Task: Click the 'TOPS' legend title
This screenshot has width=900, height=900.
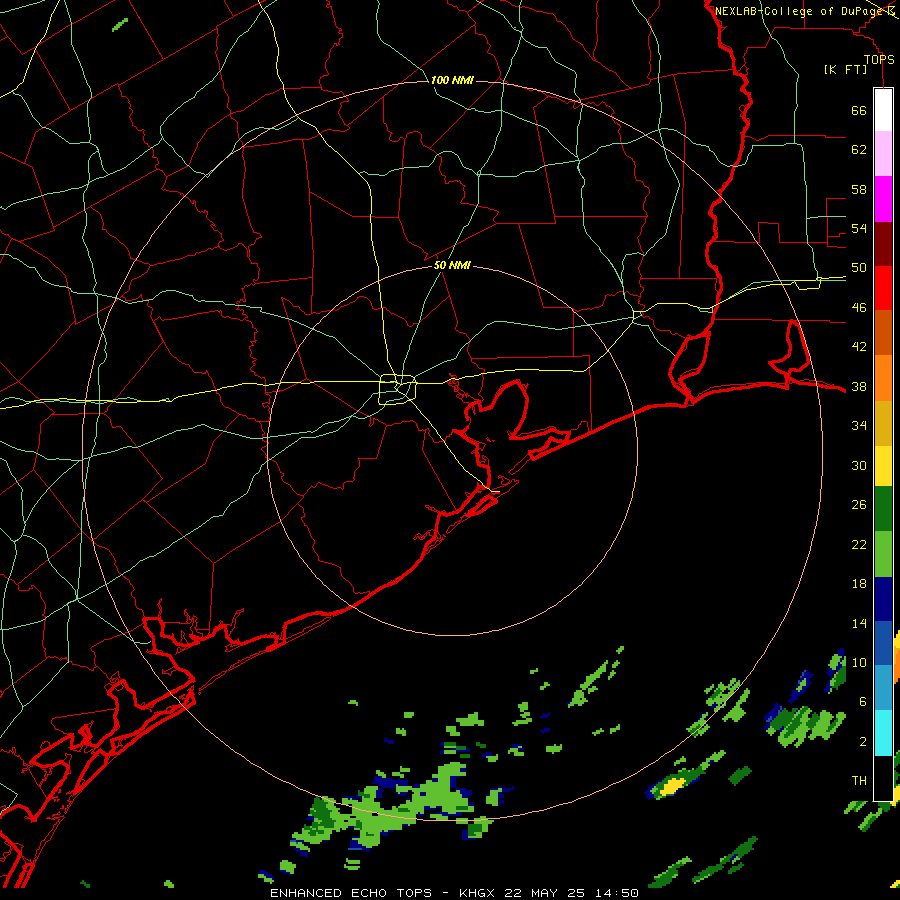Action: (x=879, y=60)
